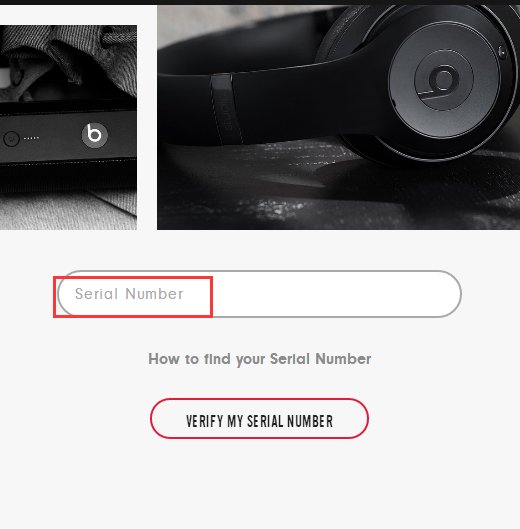Click the Serial Number placeholder text
Image resolution: width=520 pixels, height=529 pixels.
point(129,294)
